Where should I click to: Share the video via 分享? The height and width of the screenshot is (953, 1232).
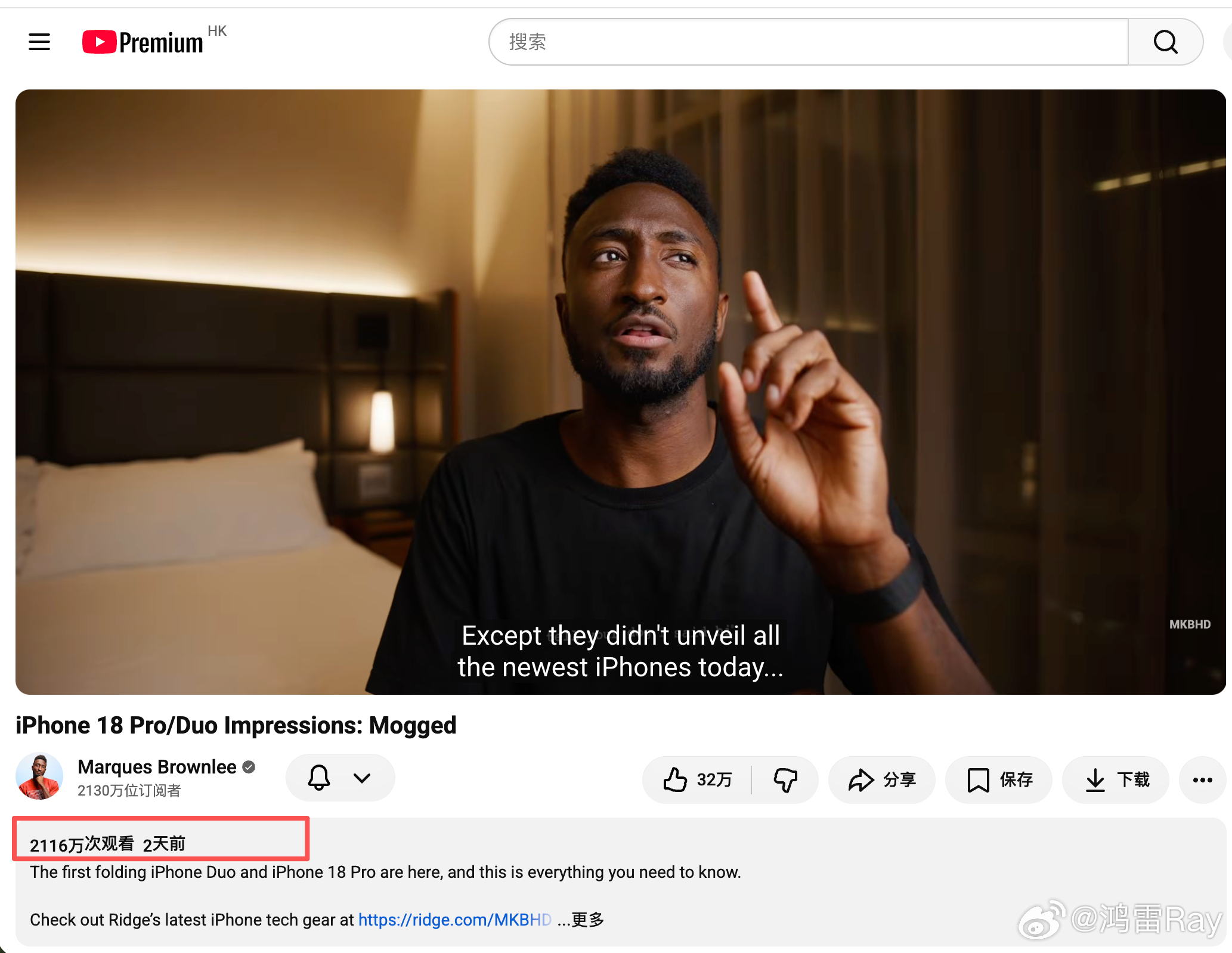(882, 779)
